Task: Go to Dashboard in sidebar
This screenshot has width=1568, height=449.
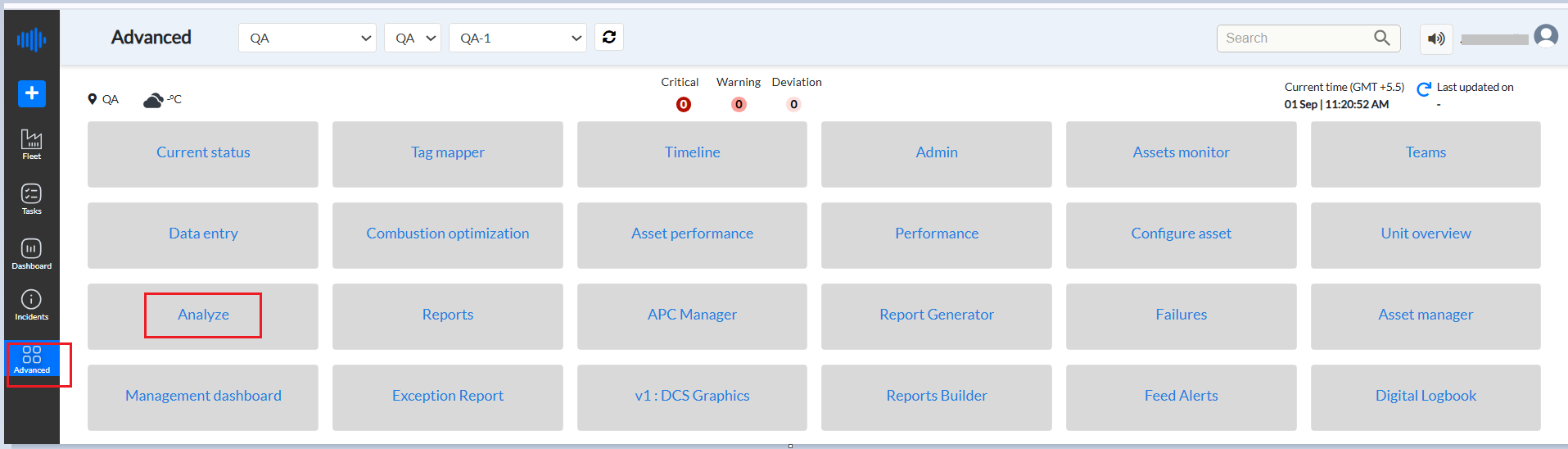Action: coord(31,254)
